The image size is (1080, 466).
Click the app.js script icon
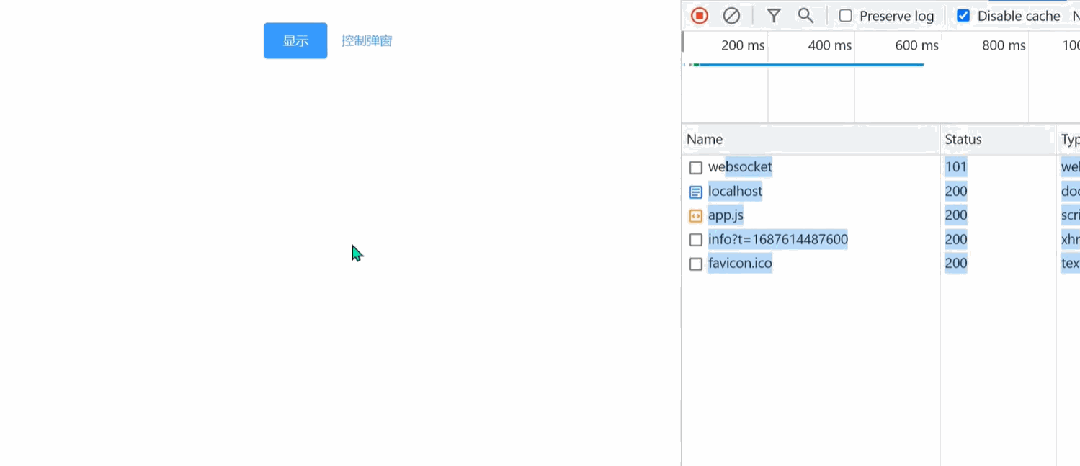696,216
